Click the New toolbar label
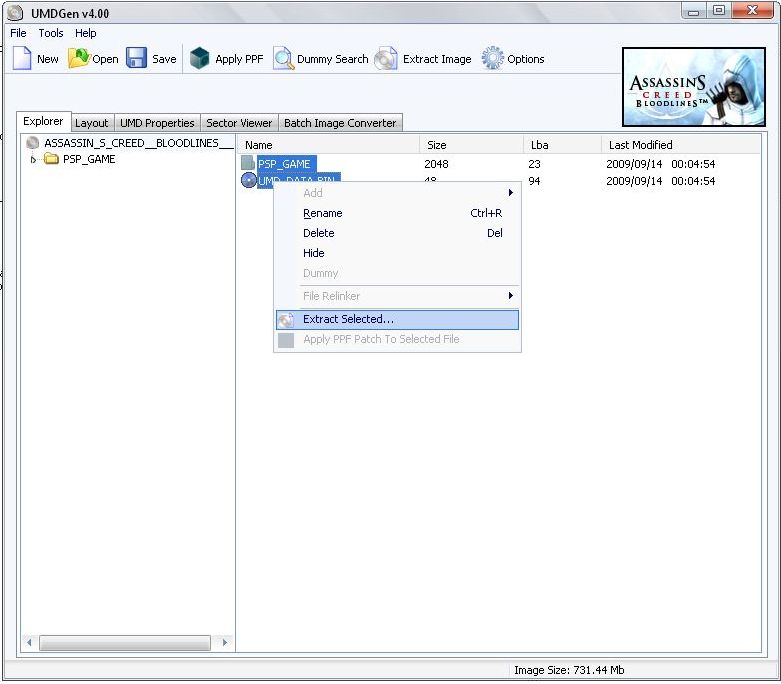The height and width of the screenshot is (684, 781). [x=48, y=59]
